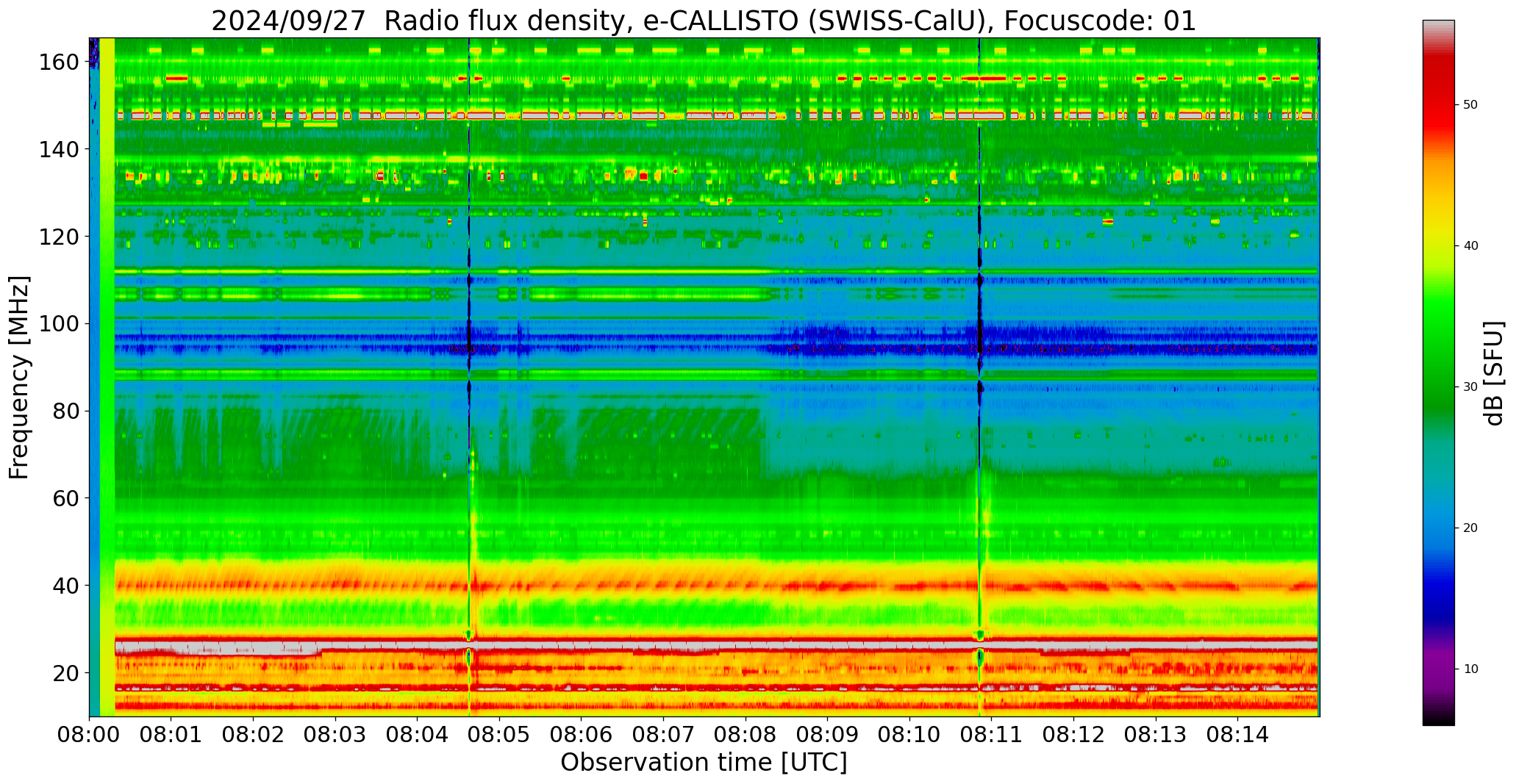Select the 08:01 time tick label
The image size is (1516, 784).
coord(171,733)
